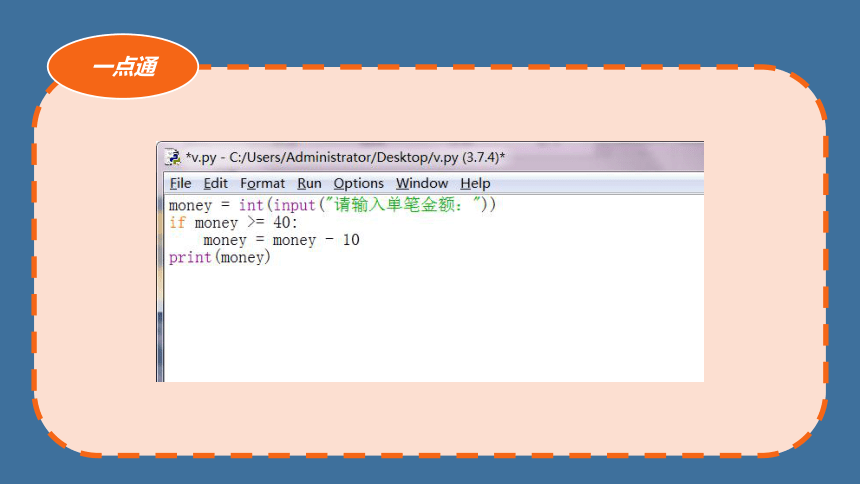Click the 'input' function in first line

pyautogui.click(x=295, y=205)
